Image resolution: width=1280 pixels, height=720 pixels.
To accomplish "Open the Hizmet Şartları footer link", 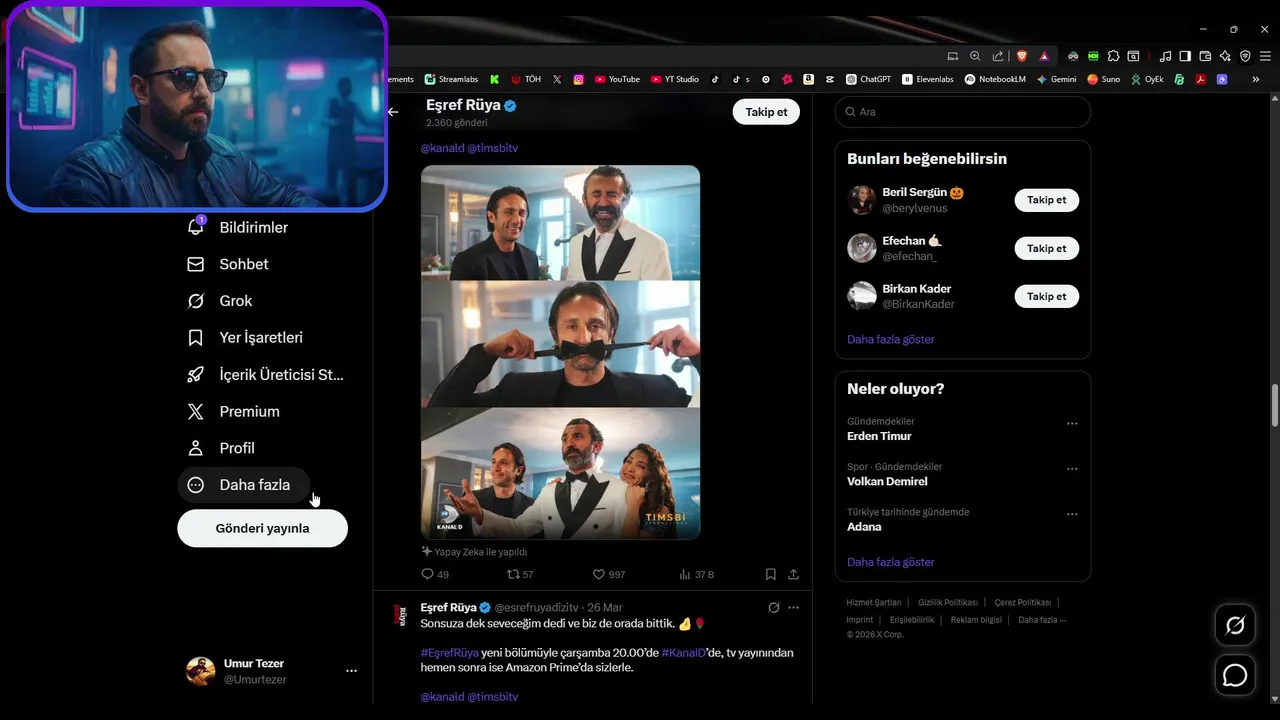I will [874, 603].
